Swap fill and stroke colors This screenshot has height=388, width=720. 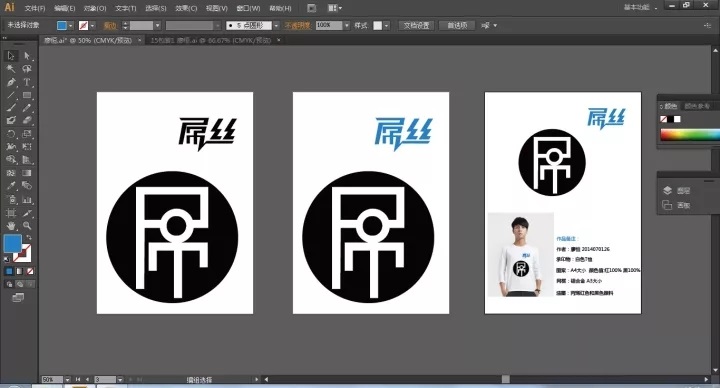click(x=29, y=237)
